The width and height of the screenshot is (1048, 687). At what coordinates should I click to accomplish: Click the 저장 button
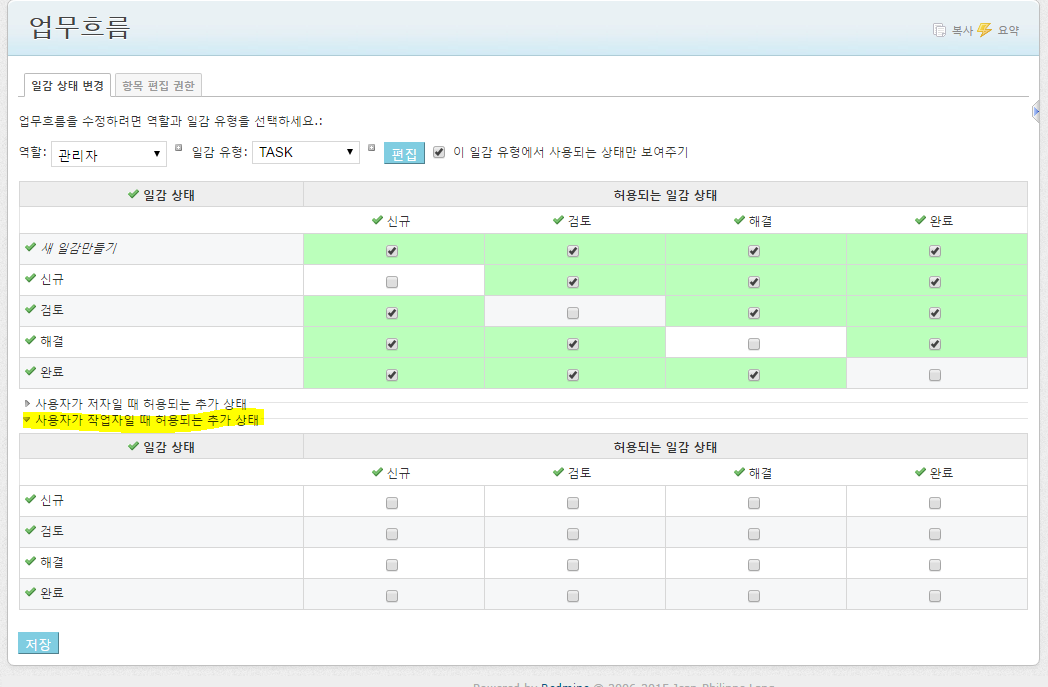[x=38, y=643]
